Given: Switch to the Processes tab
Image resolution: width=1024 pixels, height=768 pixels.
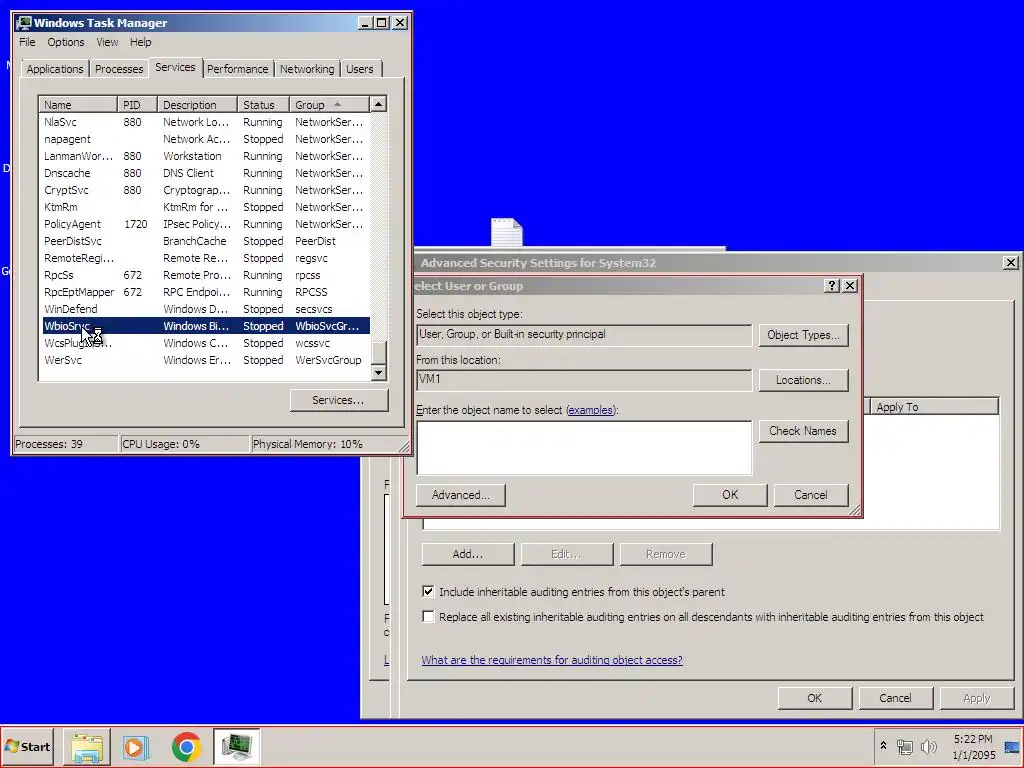Looking at the screenshot, I should click(x=119, y=69).
